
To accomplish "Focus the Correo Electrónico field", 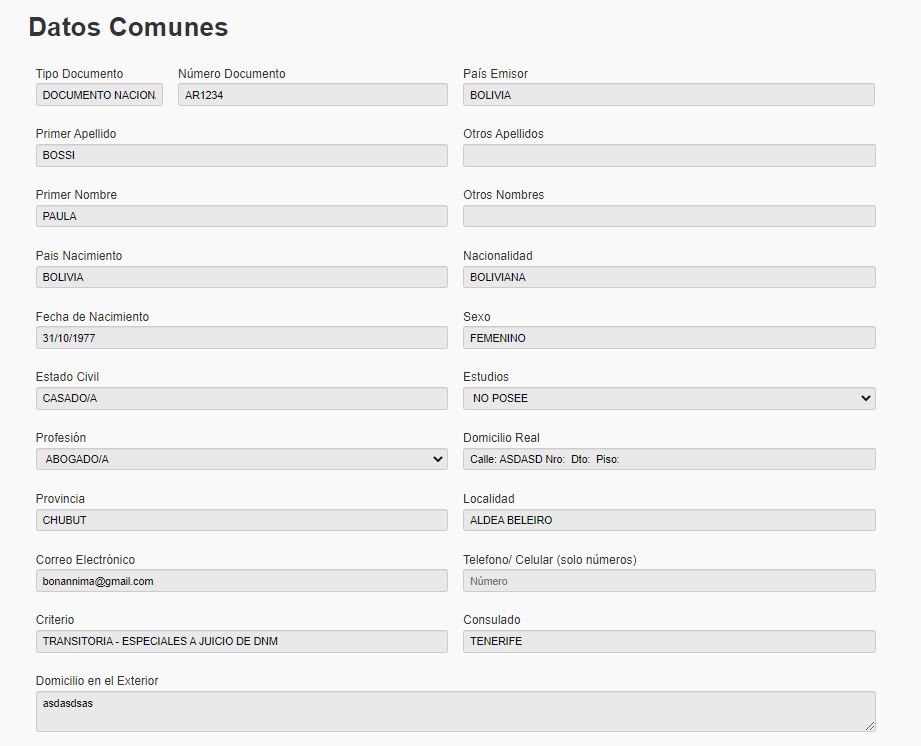I will point(241,581).
